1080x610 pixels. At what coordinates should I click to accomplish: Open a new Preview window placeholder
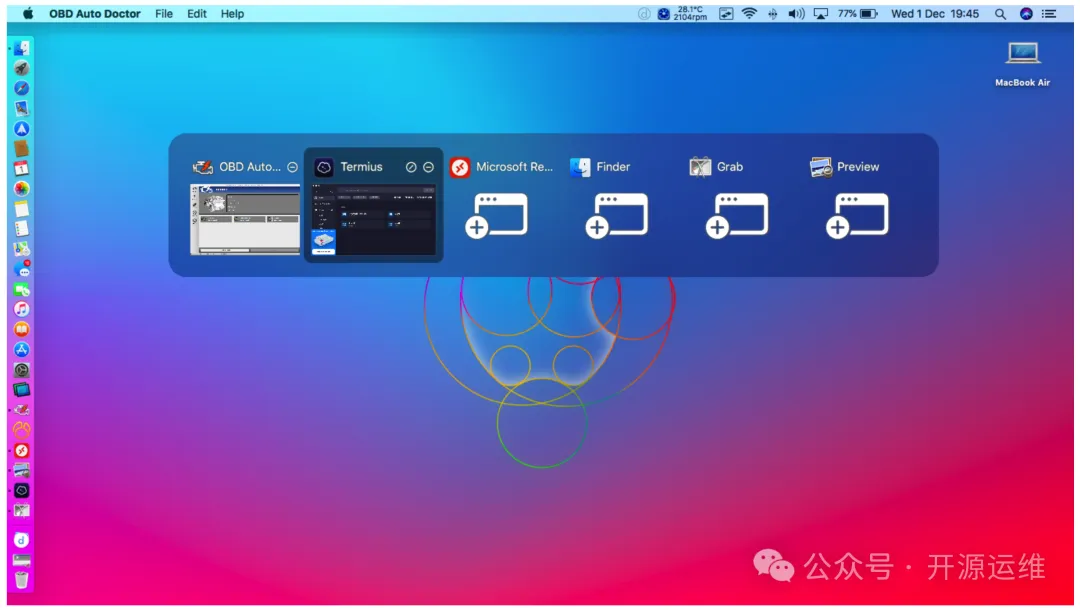[857, 216]
